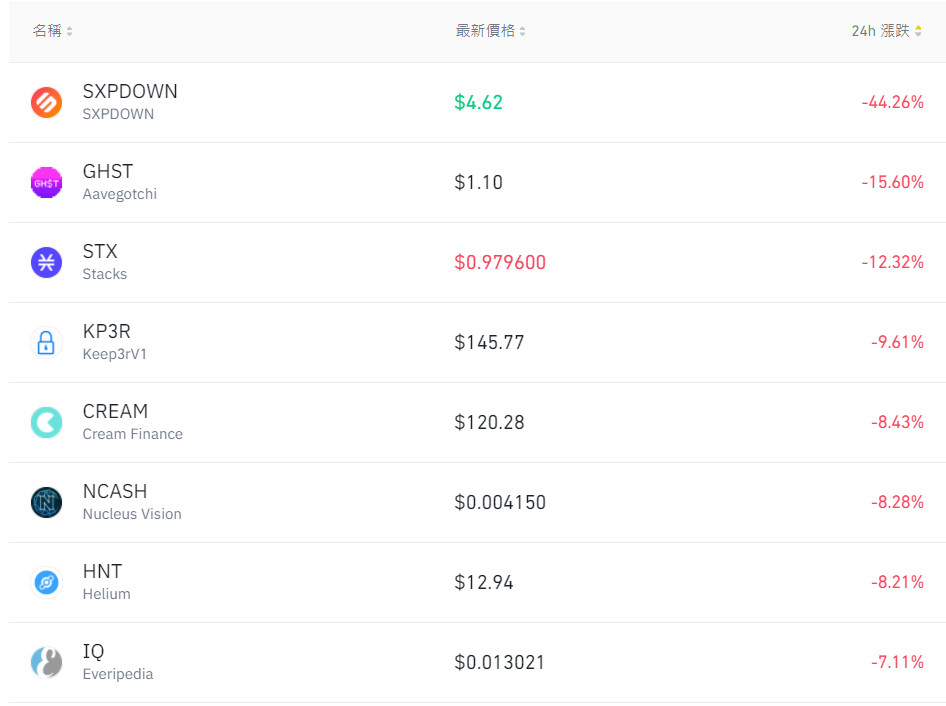Click Helium -8.21% change value
Screen dimensions: 946x706
(897, 582)
